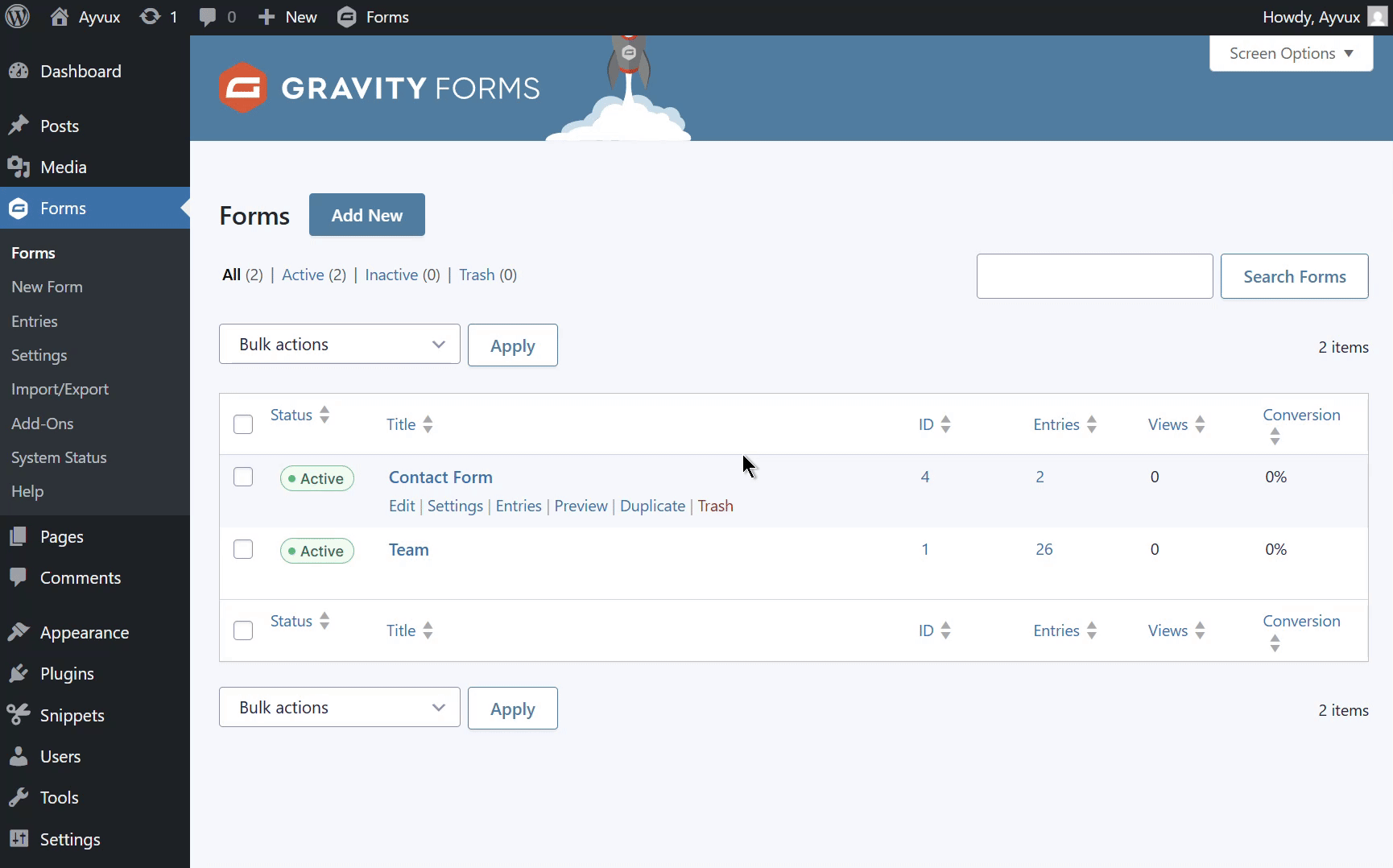Click the Posts pin icon in sidebar
Viewport: 1393px width, 868px height.
(19, 126)
